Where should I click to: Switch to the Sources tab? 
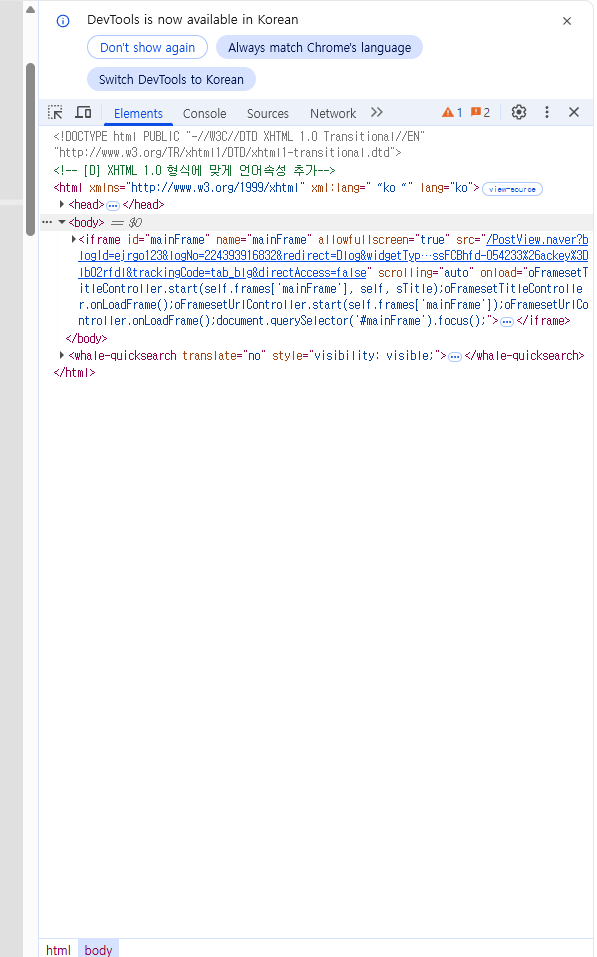click(x=267, y=114)
